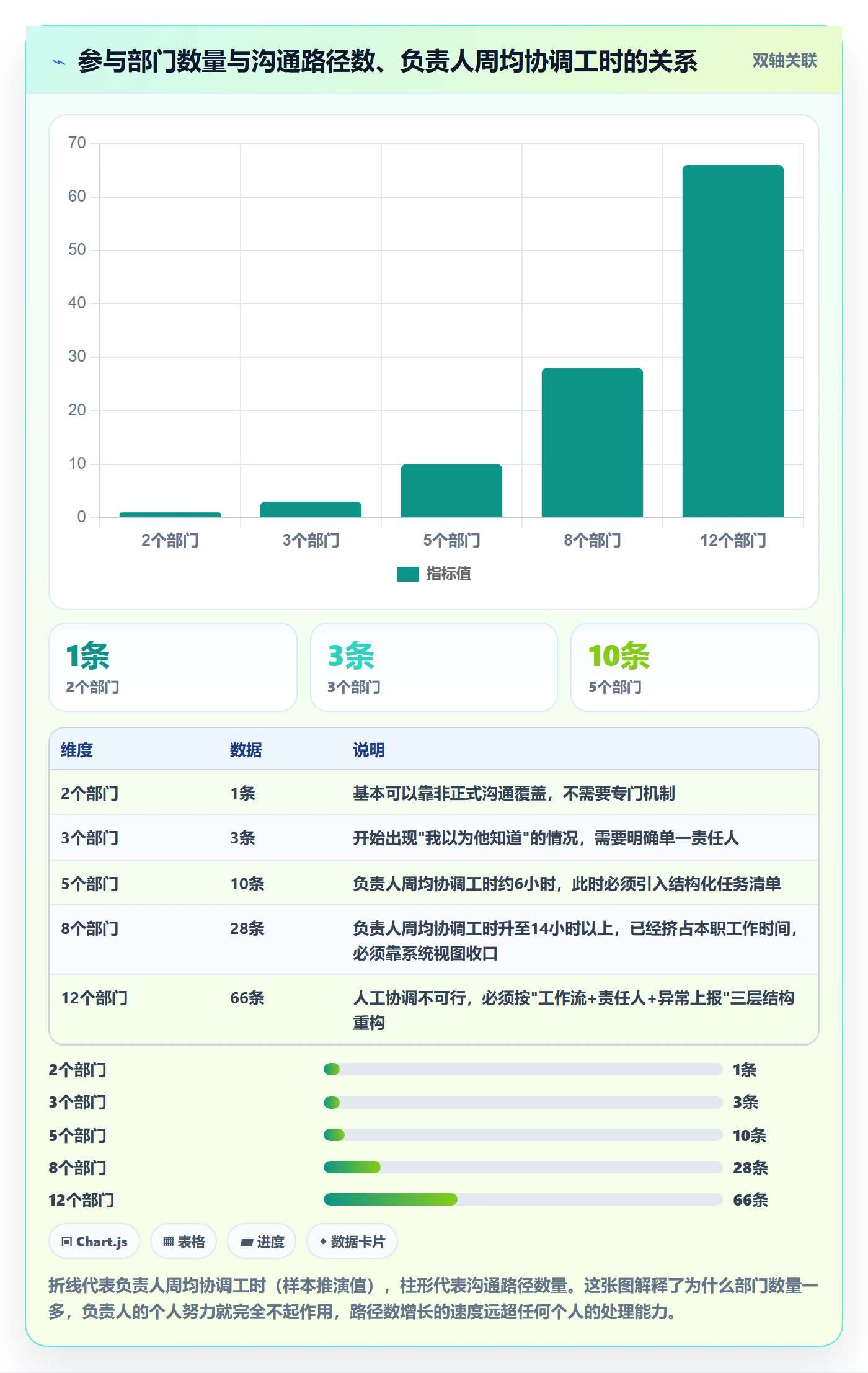The image size is (868, 1373).
Task: Click the Chart.js tag
Action: point(94,1242)
